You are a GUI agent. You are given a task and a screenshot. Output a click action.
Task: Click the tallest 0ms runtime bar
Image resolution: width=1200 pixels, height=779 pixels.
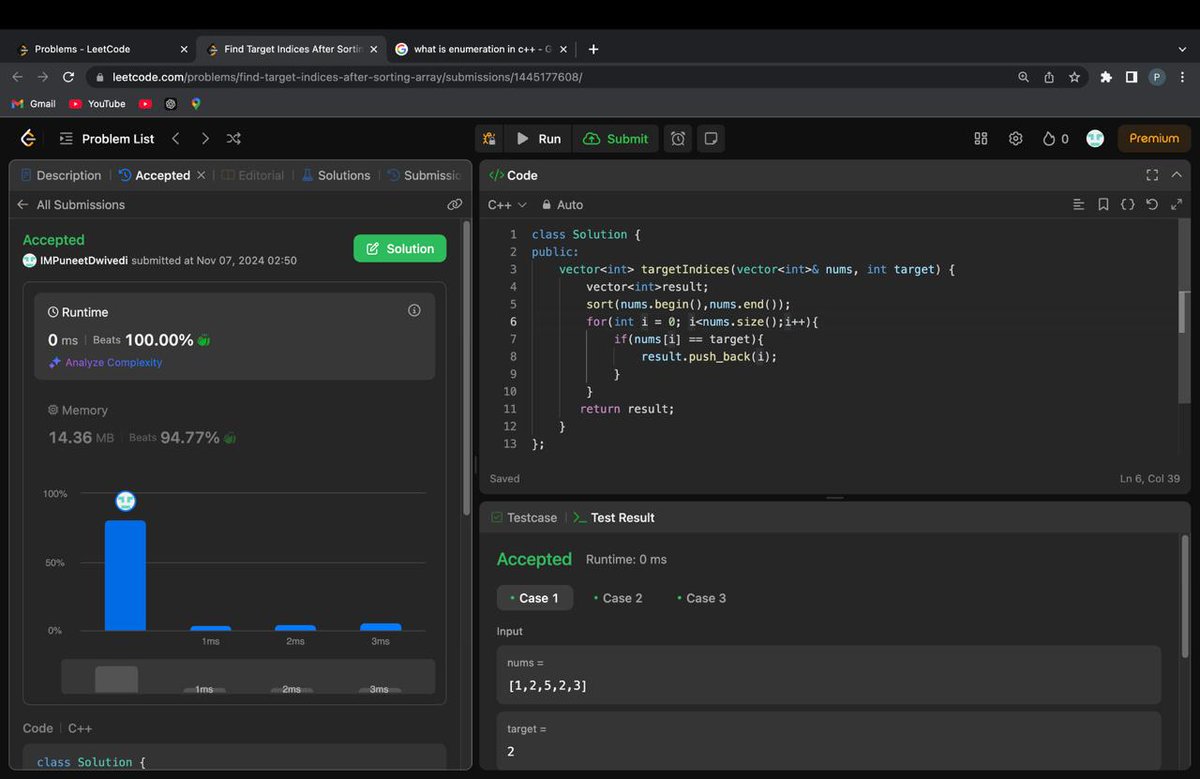coord(125,575)
